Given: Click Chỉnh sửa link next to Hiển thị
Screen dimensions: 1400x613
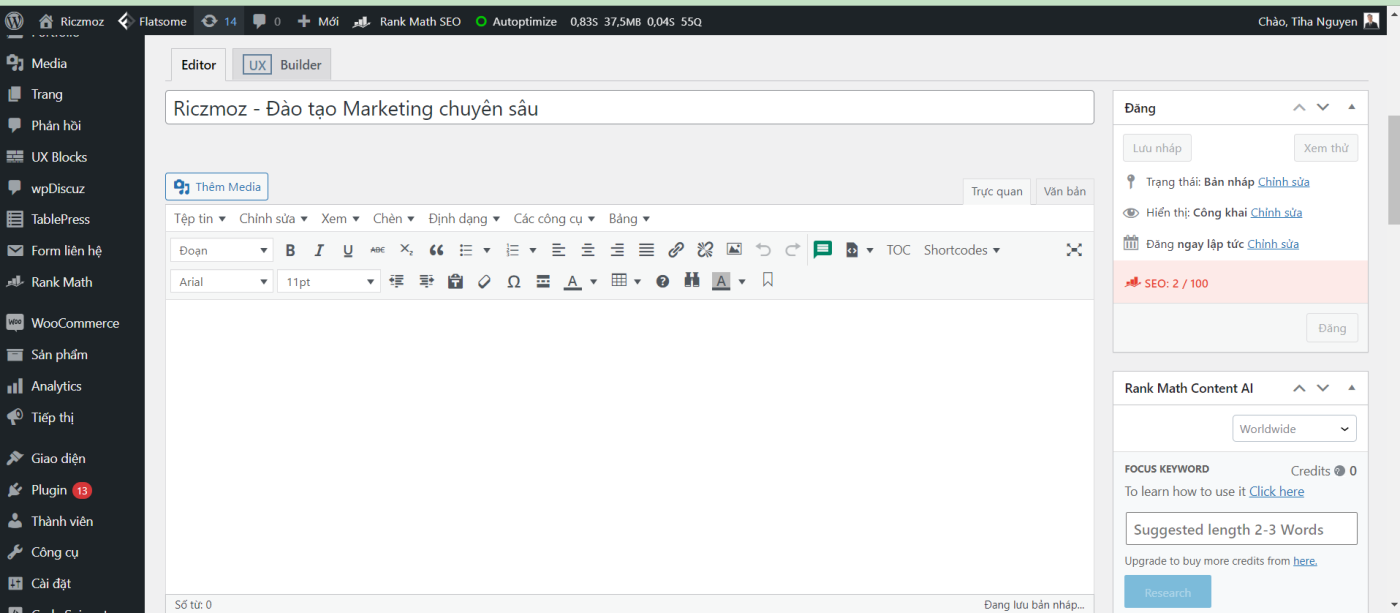Looking at the screenshot, I should (x=1276, y=212).
